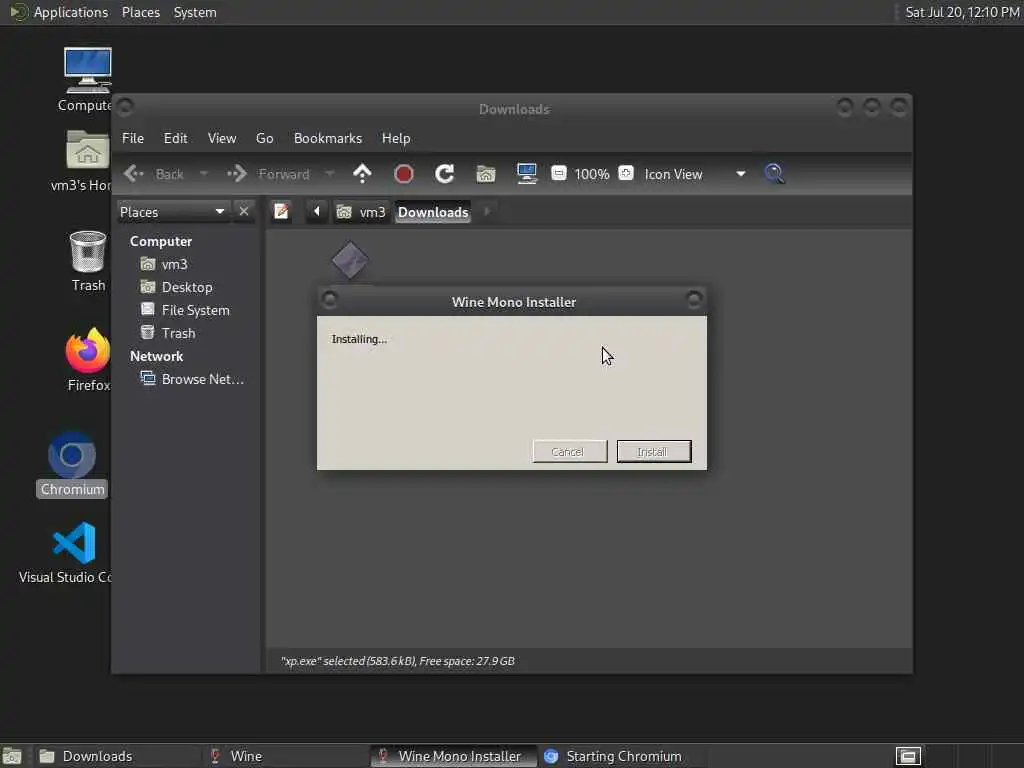1024x768 pixels.
Task: Toggle text-based location entry icon
Action: (x=281, y=212)
